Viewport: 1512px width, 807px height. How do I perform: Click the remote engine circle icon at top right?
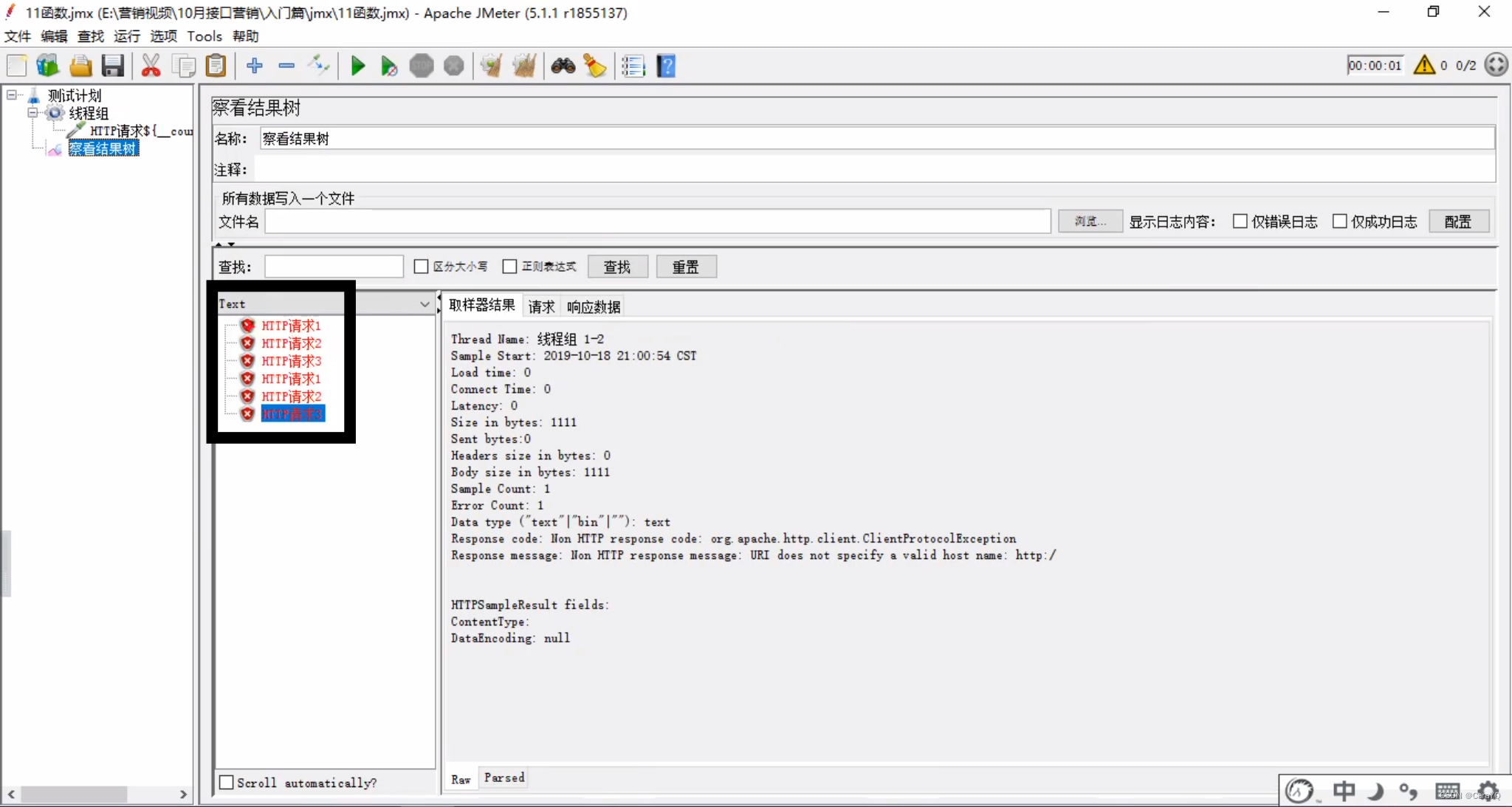[1496, 65]
